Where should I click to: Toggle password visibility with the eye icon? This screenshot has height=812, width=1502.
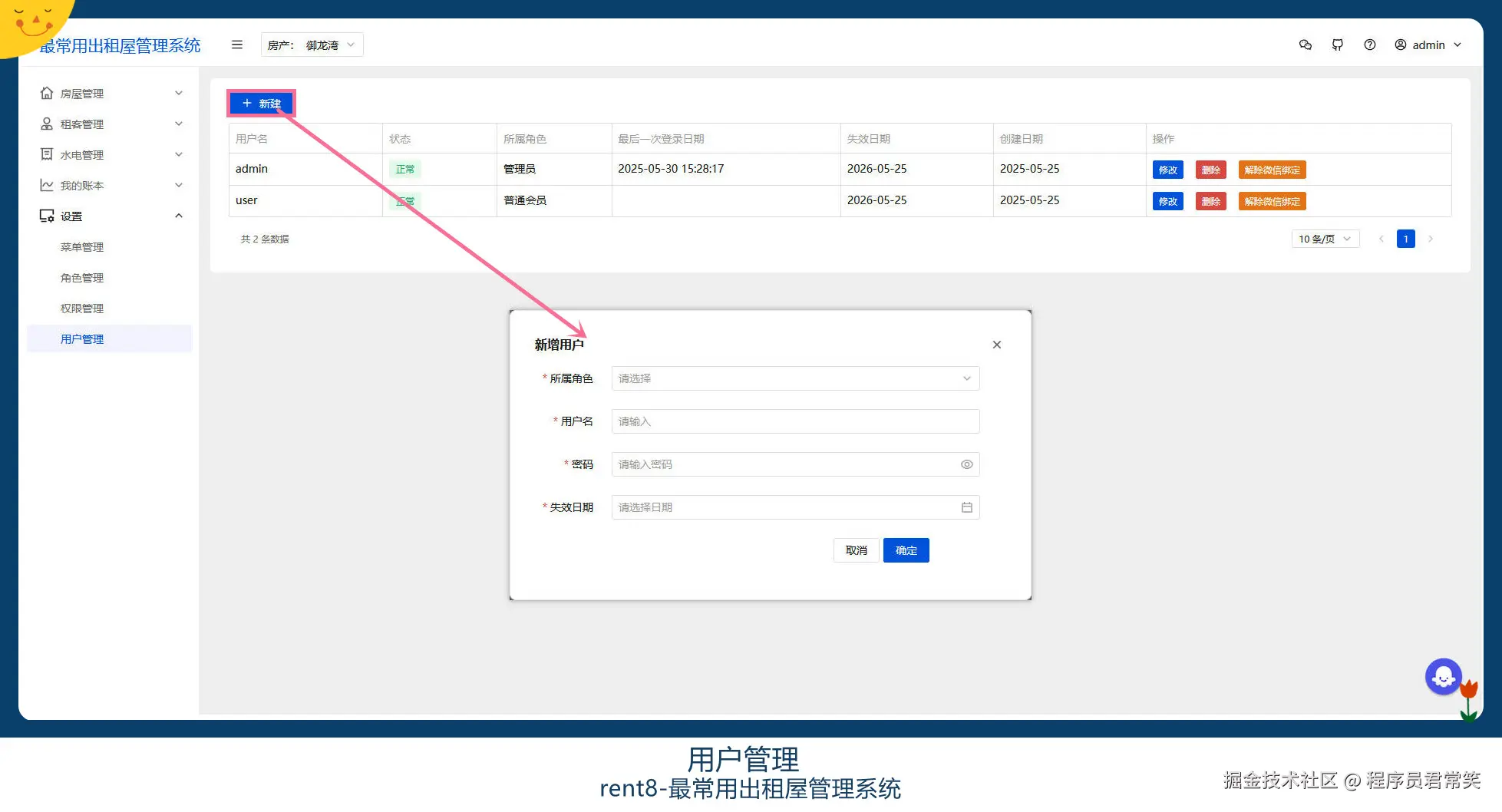point(966,464)
